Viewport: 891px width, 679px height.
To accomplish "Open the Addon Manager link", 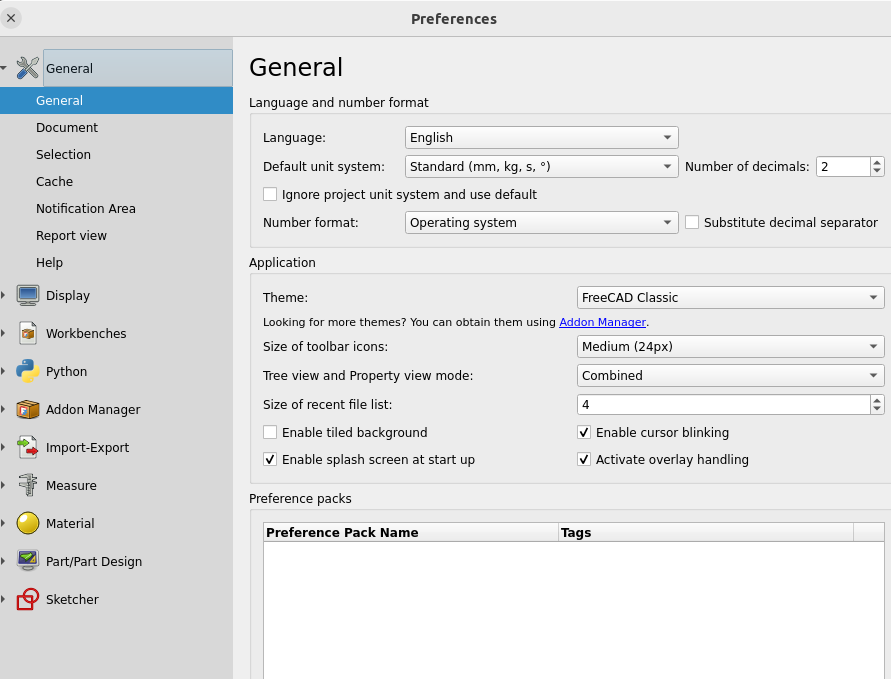I will click(x=602, y=322).
